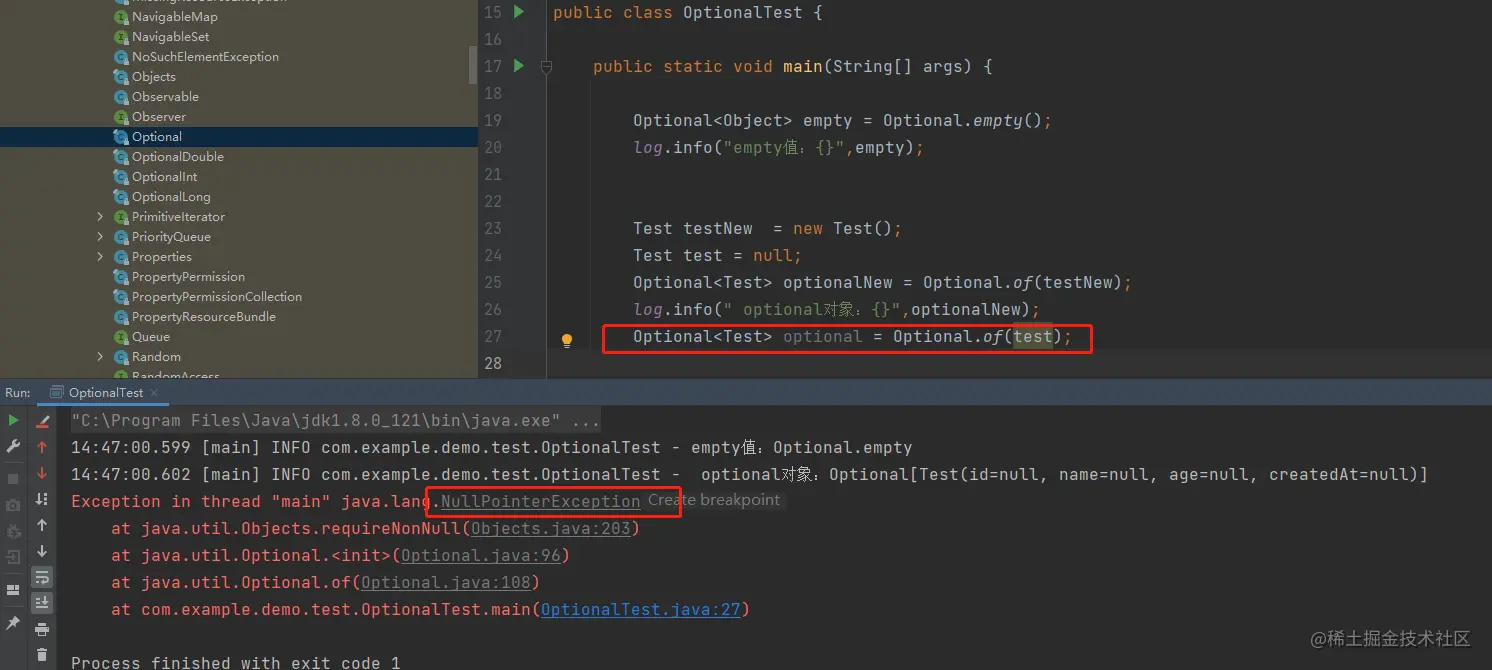Toggle scroll to end of console
This screenshot has height=670, width=1492.
coord(42,602)
